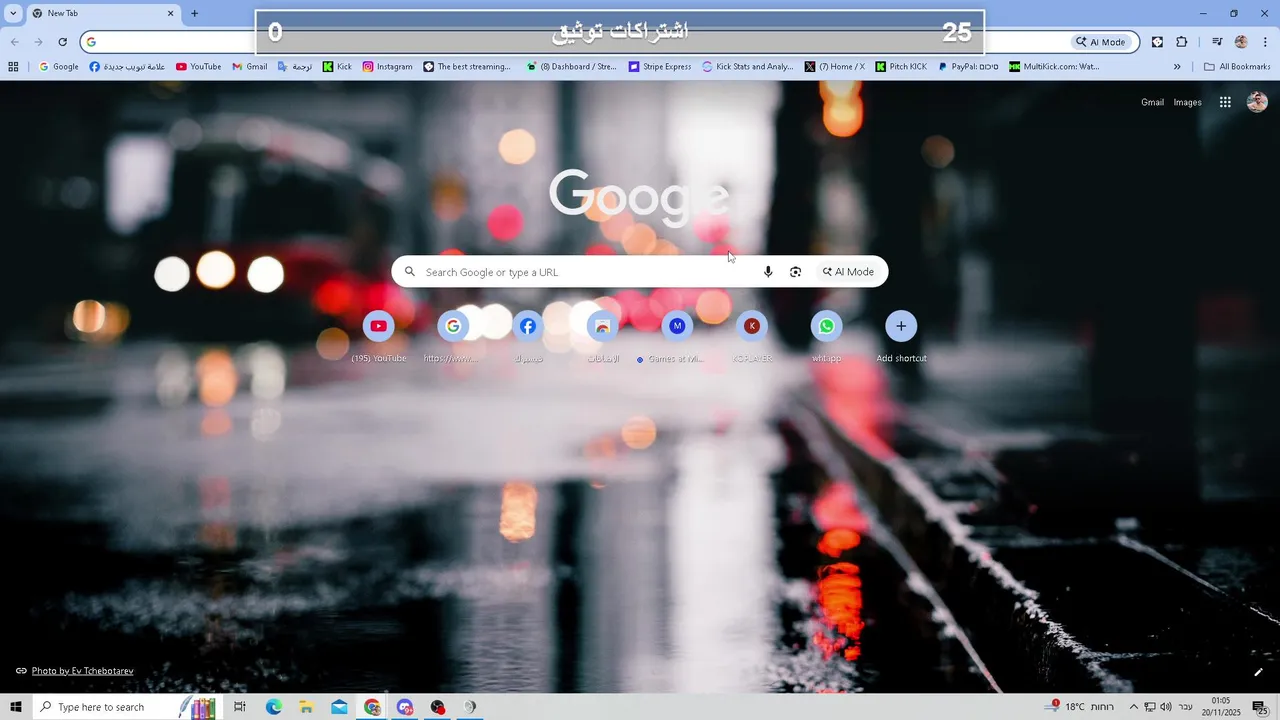Open the Kick bookmark
The height and width of the screenshot is (720, 1280).
tap(337, 67)
